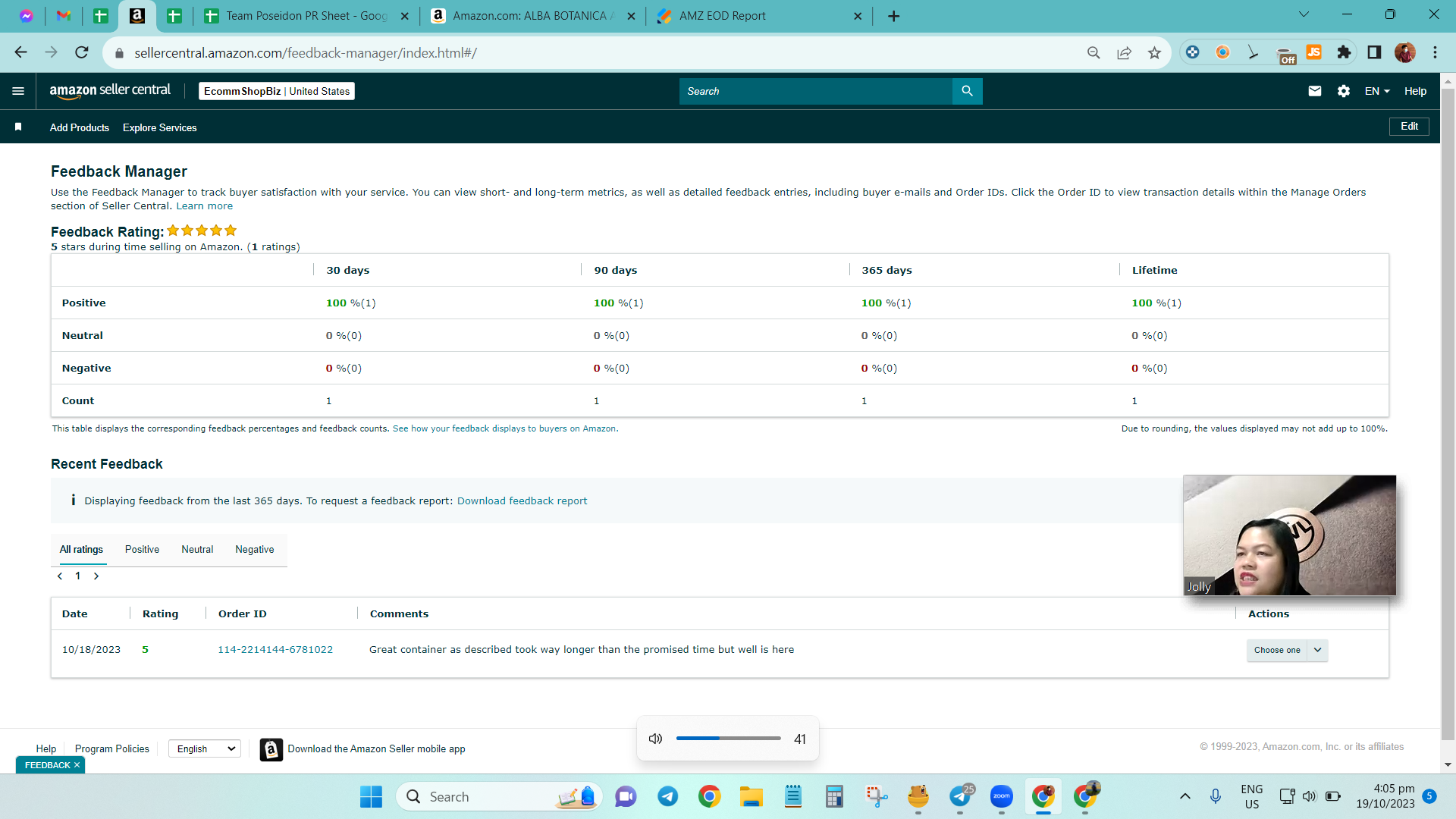Toggle the Chrome side panel icon
Screen dimensions: 1456x819
pos(1374,52)
